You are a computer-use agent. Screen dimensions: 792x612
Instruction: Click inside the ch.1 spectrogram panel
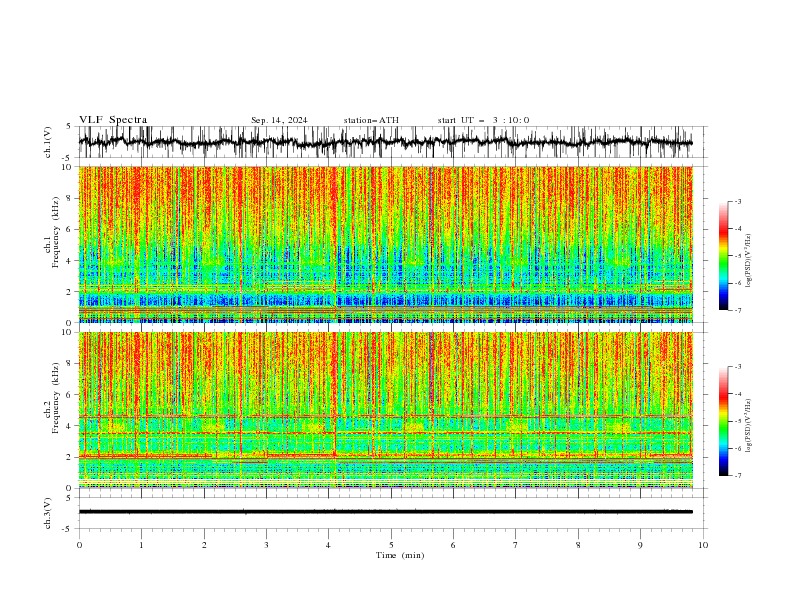[x=386, y=244]
